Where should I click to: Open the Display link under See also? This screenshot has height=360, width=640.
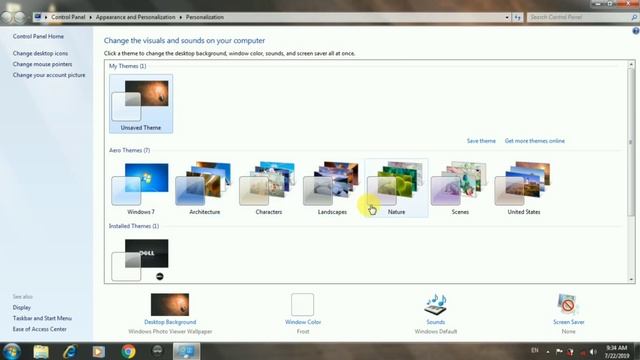click(x=22, y=307)
